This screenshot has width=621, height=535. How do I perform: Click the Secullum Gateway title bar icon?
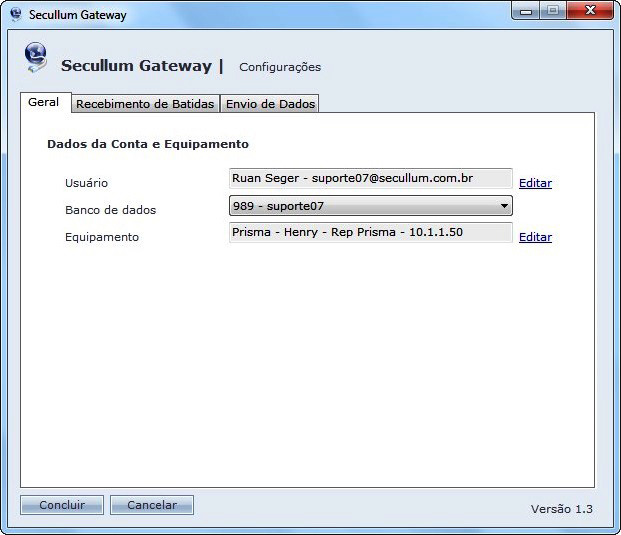click(15, 15)
